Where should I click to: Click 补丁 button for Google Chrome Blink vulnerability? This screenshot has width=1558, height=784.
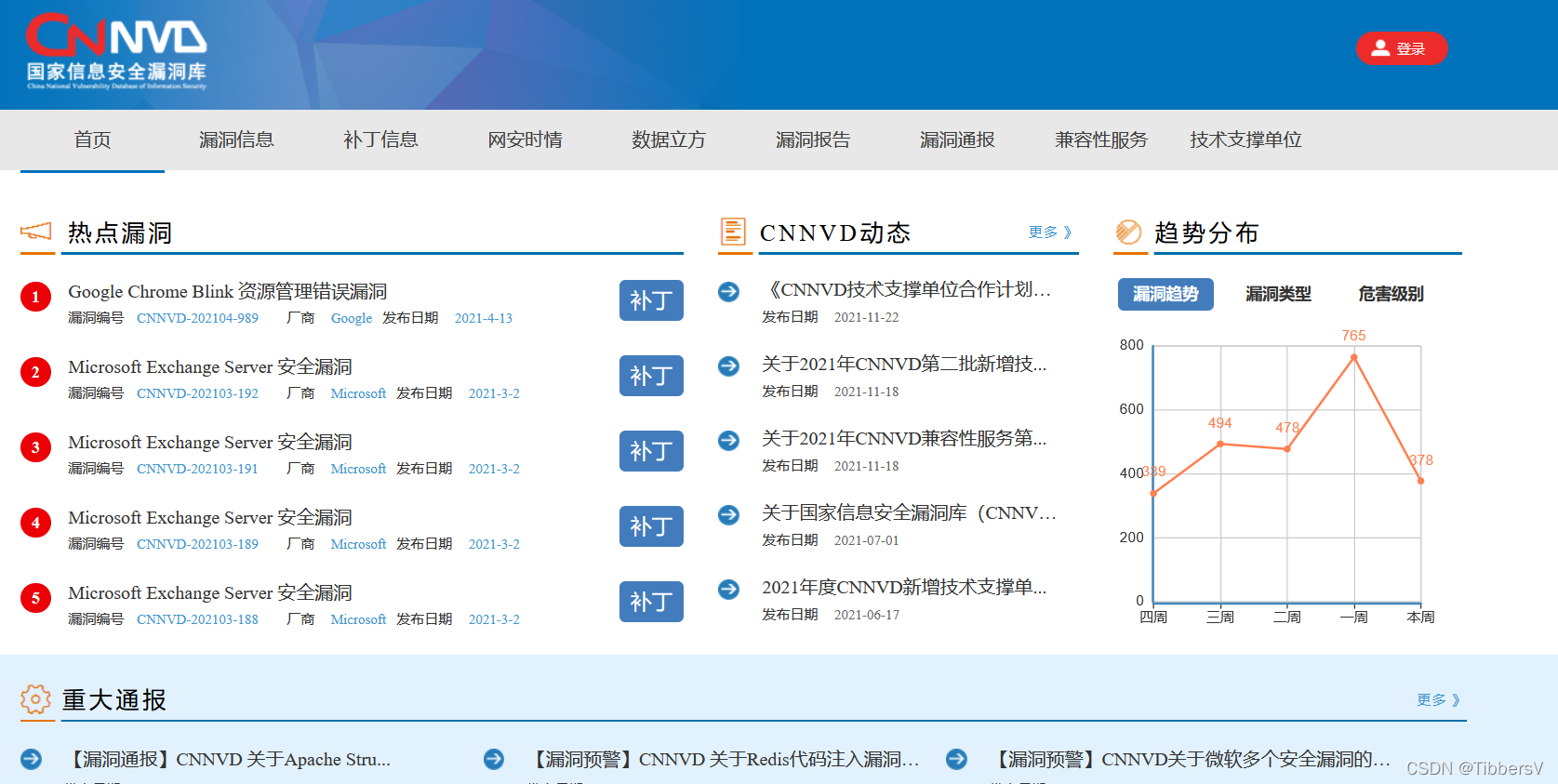(651, 300)
